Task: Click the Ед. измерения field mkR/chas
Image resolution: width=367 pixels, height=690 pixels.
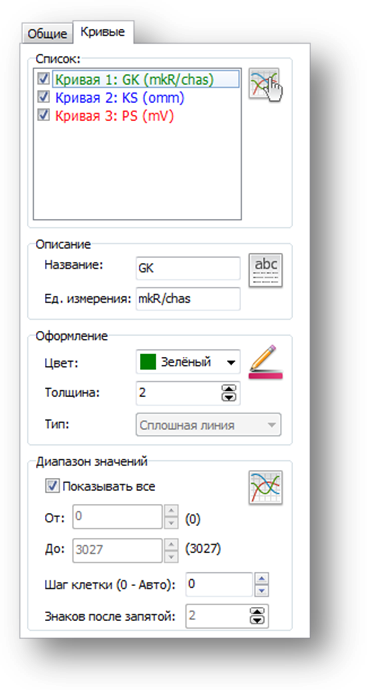Action: [188, 299]
